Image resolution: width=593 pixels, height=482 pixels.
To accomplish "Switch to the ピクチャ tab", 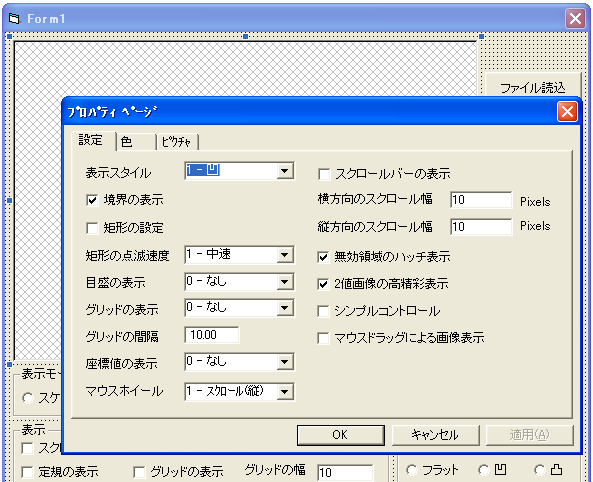I will pyautogui.click(x=177, y=142).
